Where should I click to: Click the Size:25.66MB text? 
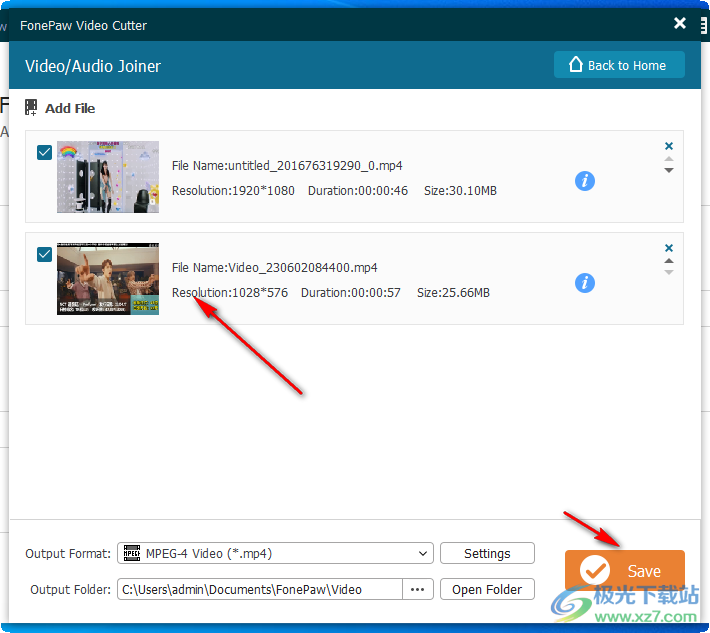point(453,293)
